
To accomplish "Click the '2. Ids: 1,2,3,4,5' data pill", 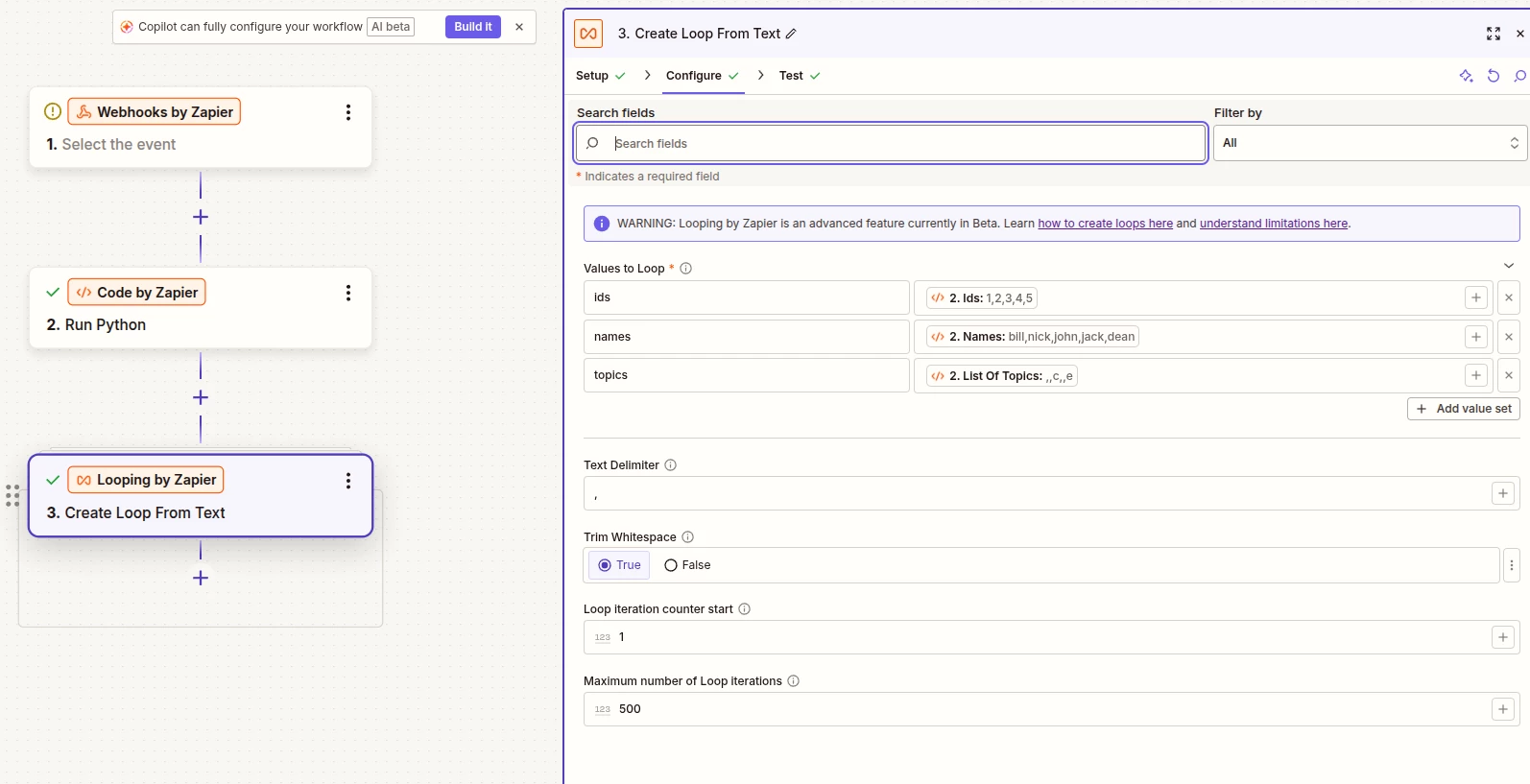I will coord(982,298).
